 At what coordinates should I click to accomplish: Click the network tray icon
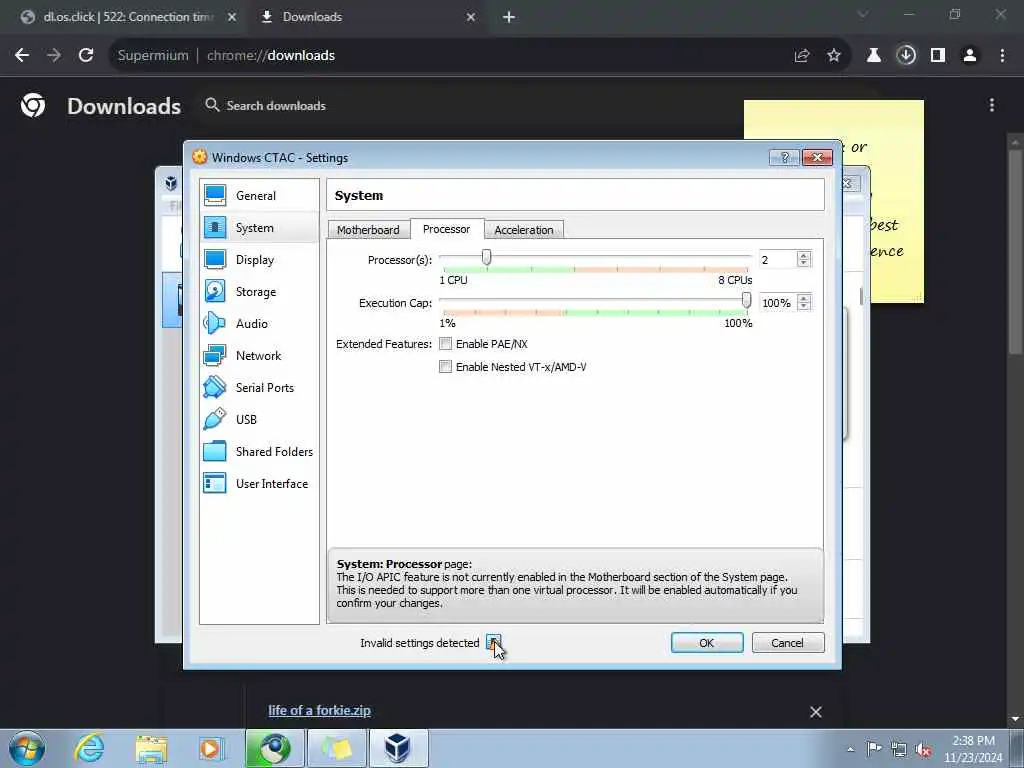[x=899, y=750]
